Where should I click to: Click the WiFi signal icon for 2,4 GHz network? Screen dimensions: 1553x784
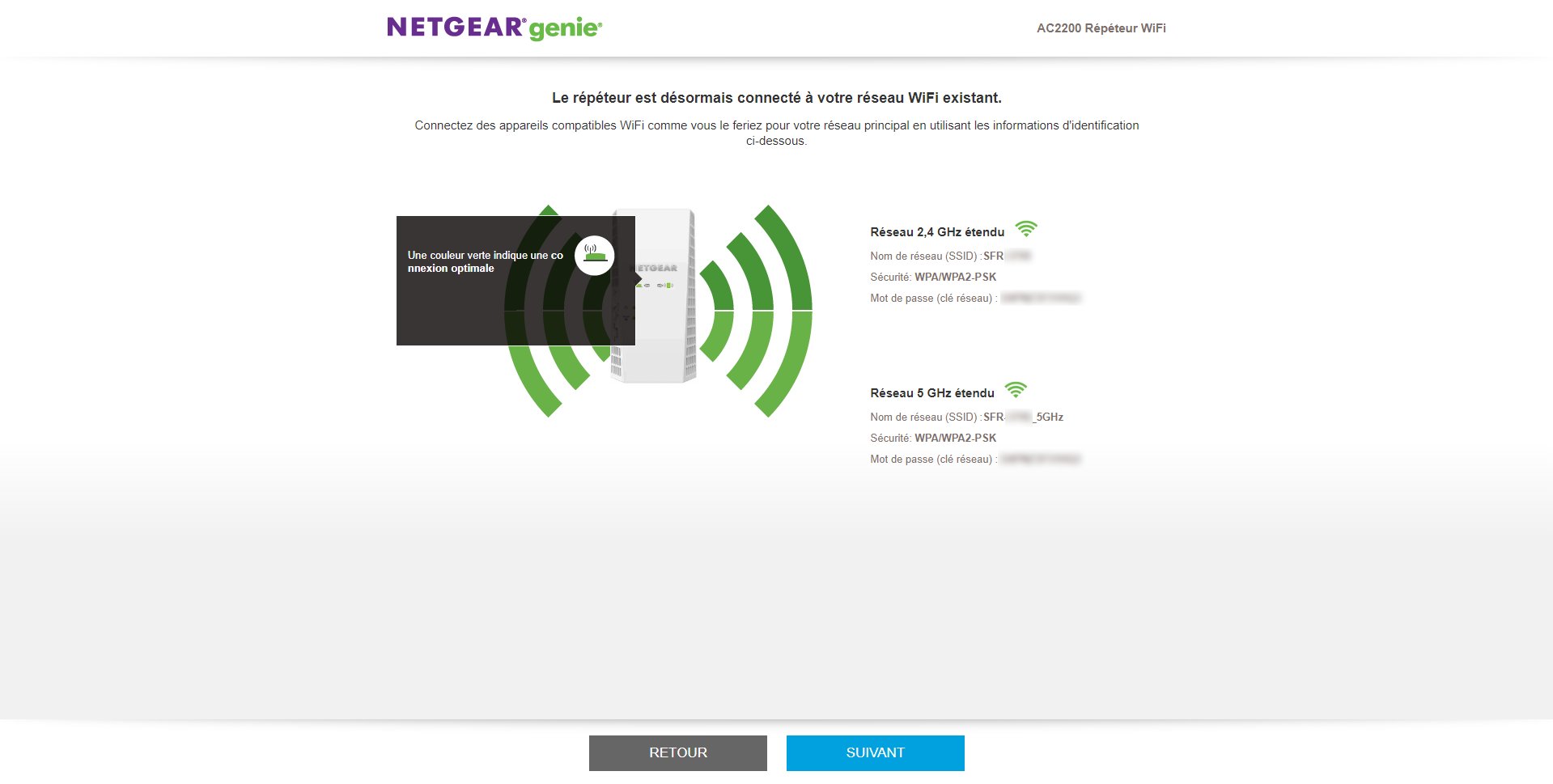tap(1025, 230)
